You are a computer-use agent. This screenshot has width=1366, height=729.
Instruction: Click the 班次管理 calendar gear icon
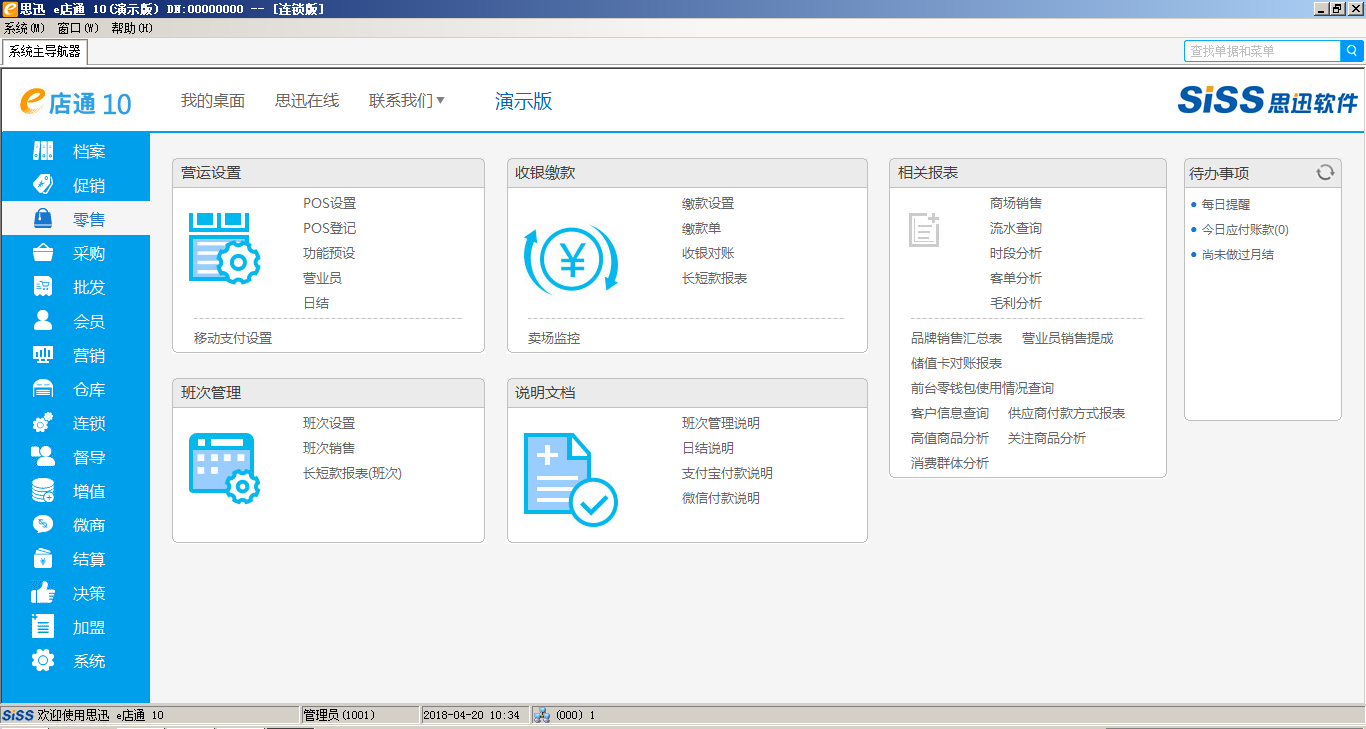coord(225,467)
